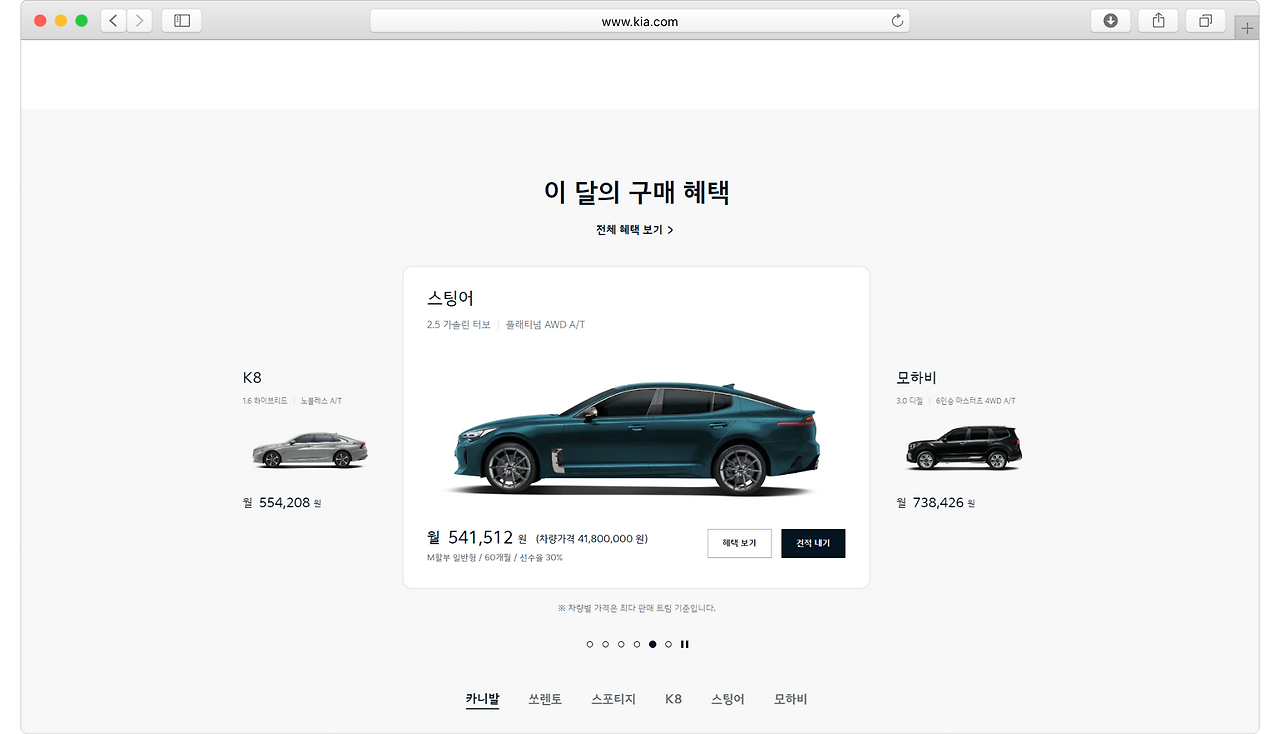1280x734 pixels.
Task: Click the 2.5 가솔린 터보 engine text
Action: 458,325
